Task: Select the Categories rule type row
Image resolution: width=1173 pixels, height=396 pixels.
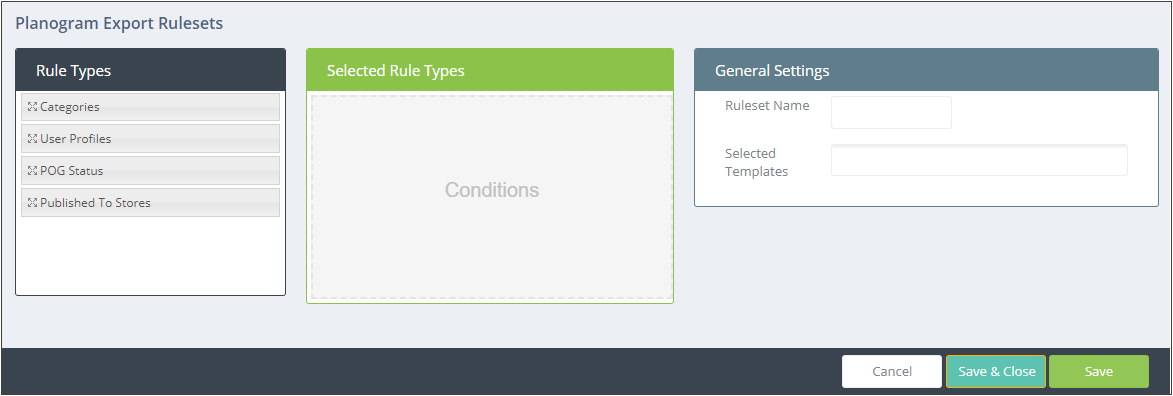Action: point(150,107)
